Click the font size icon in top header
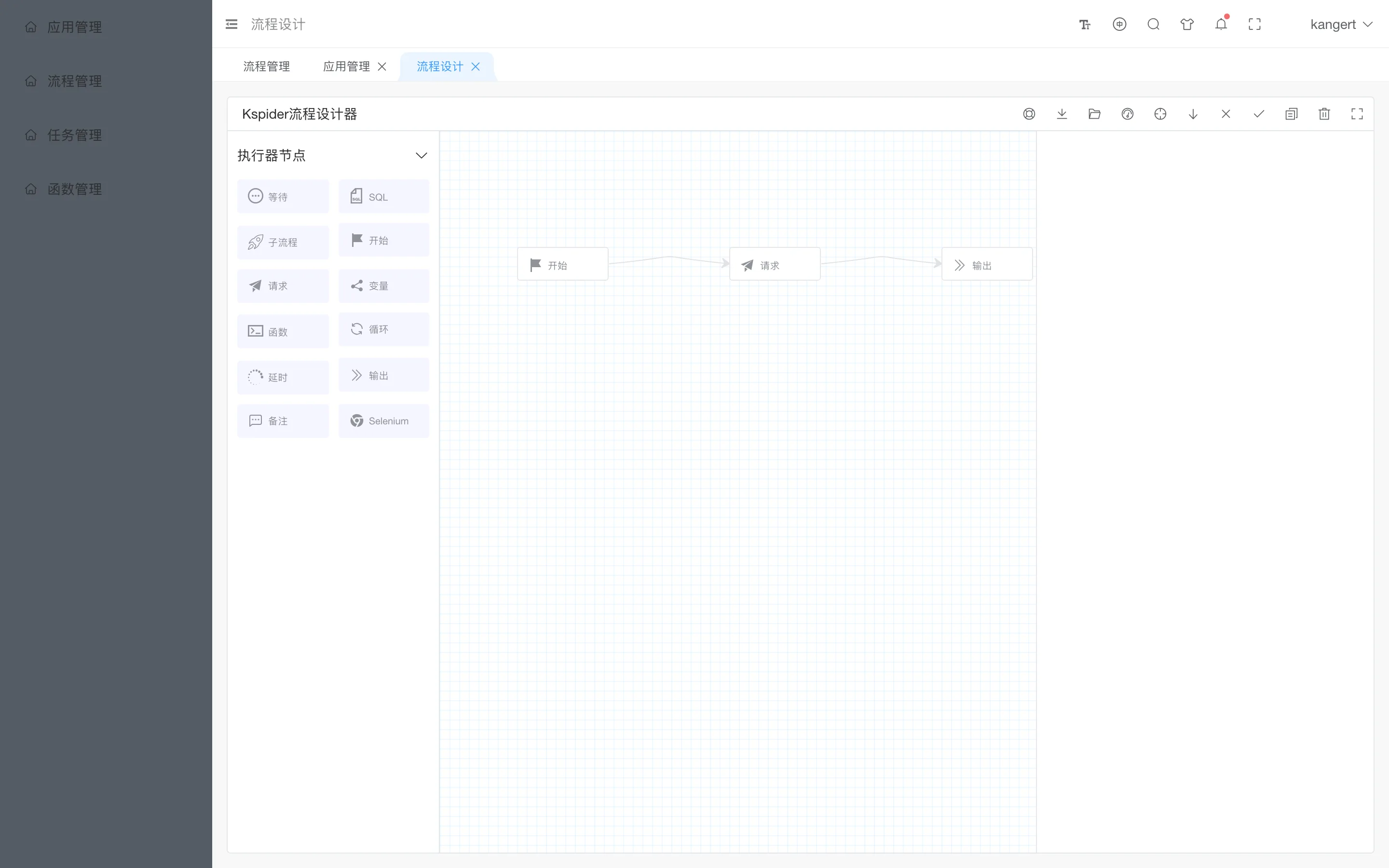Viewport: 1389px width, 868px height. pos(1085,24)
